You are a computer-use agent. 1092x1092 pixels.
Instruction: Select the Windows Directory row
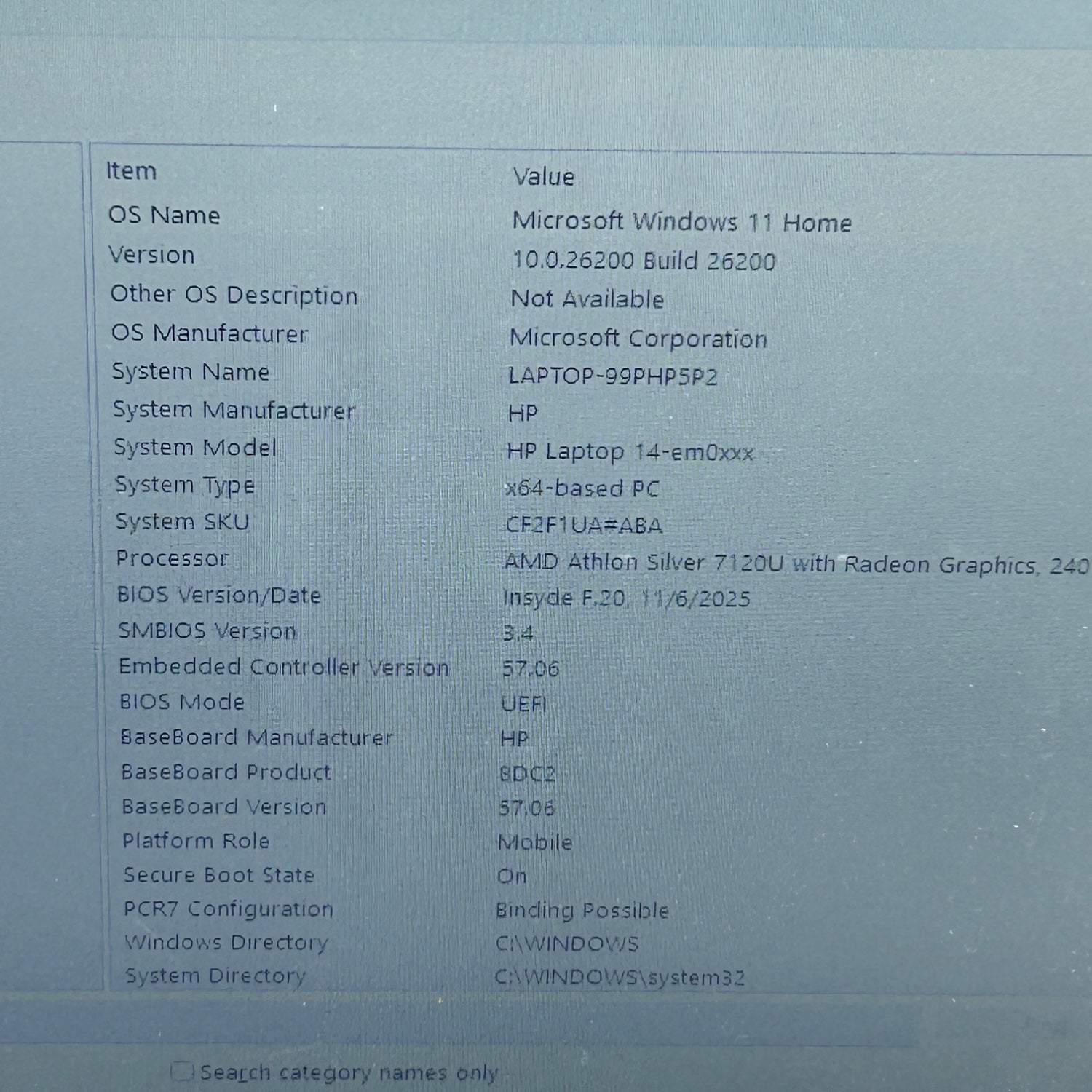226,943
